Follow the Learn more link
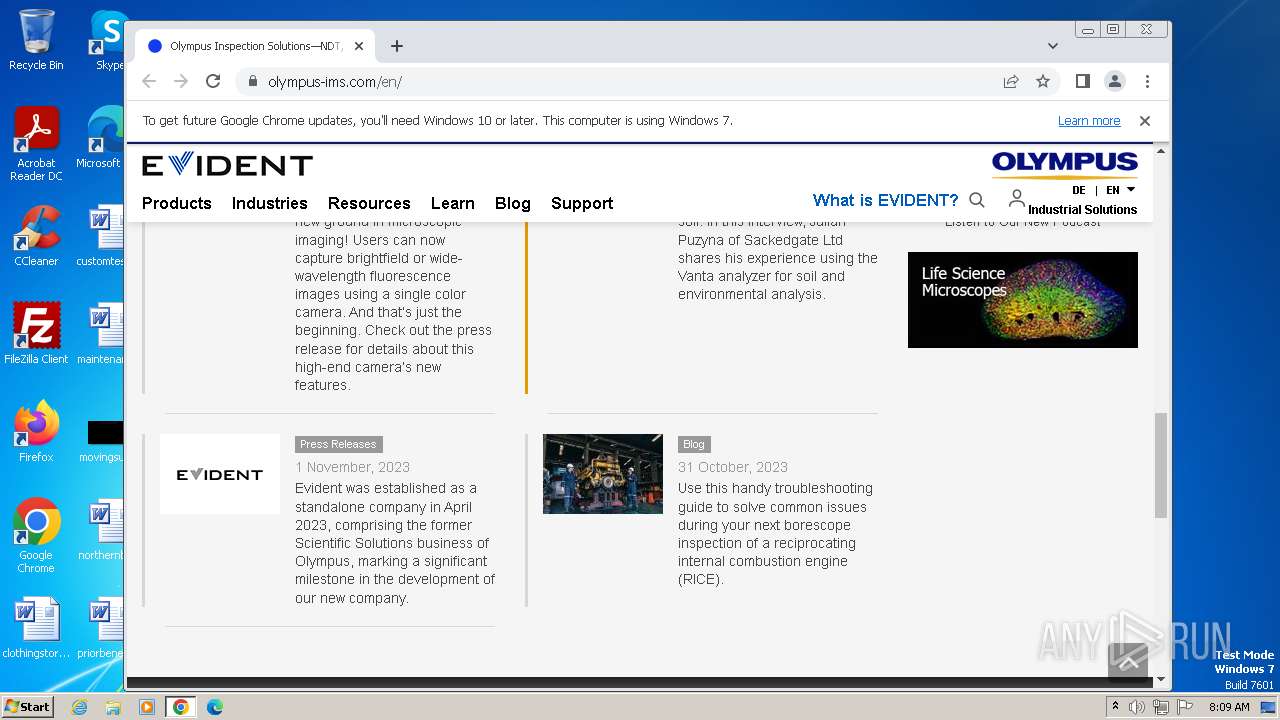Image resolution: width=1280 pixels, height=720 pixels. 1089,121
